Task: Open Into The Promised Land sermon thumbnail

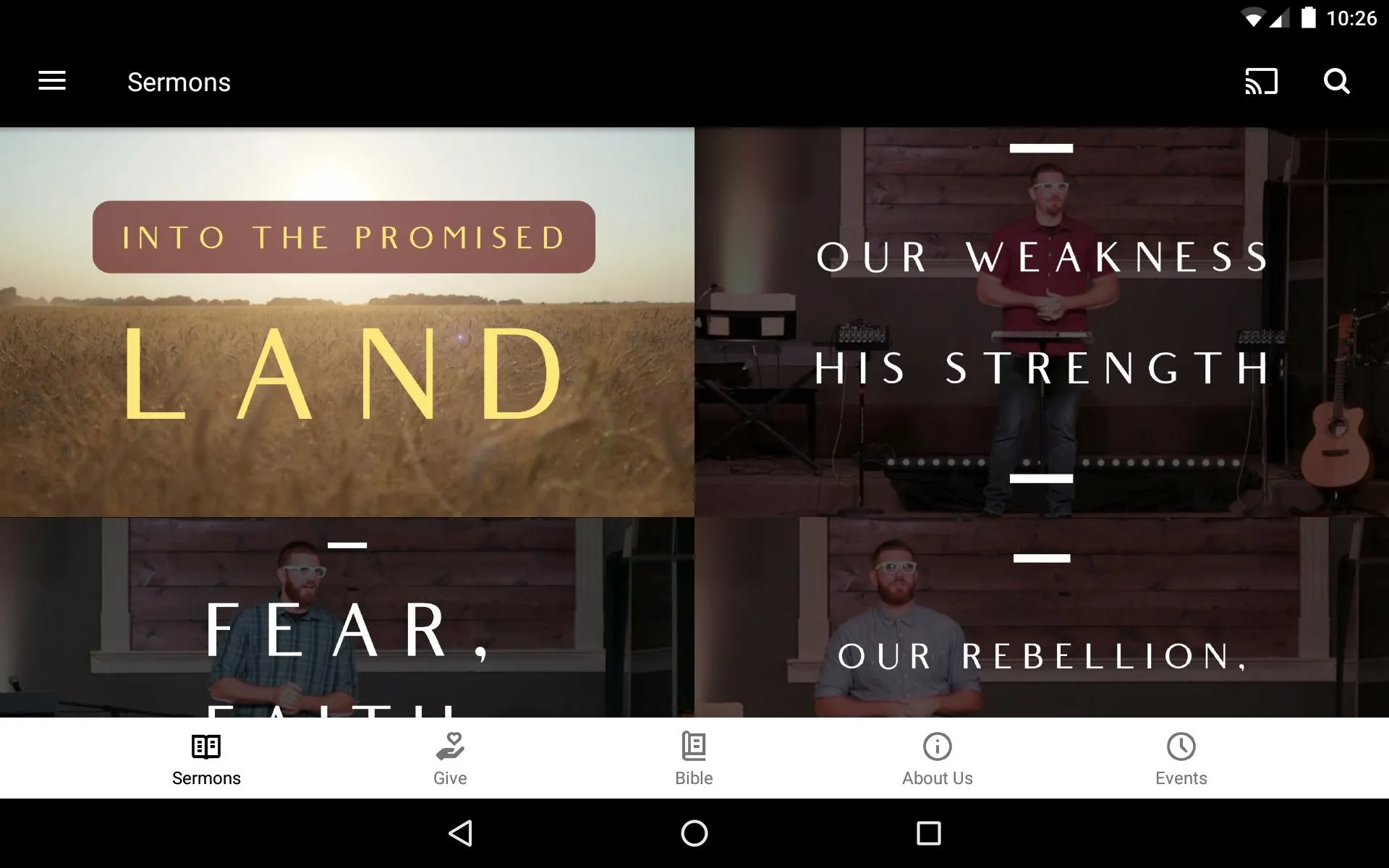Action: tap(347, 321)
